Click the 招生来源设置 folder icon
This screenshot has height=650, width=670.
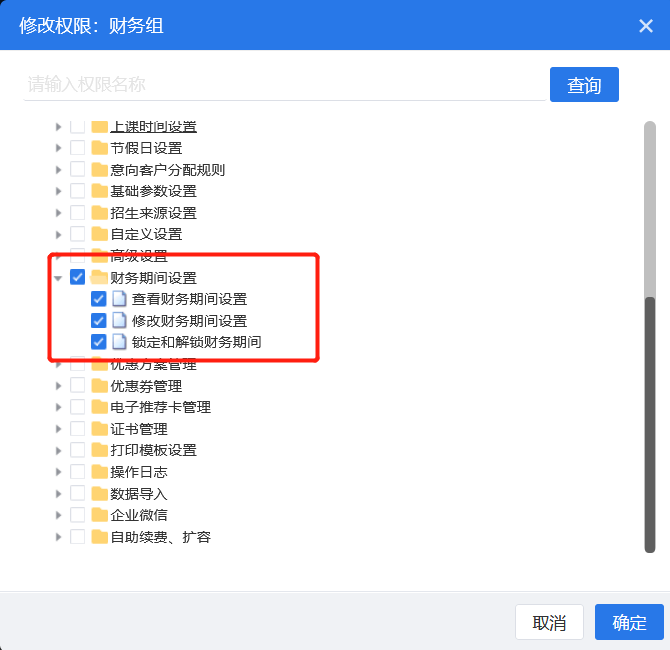click(99, 212)
